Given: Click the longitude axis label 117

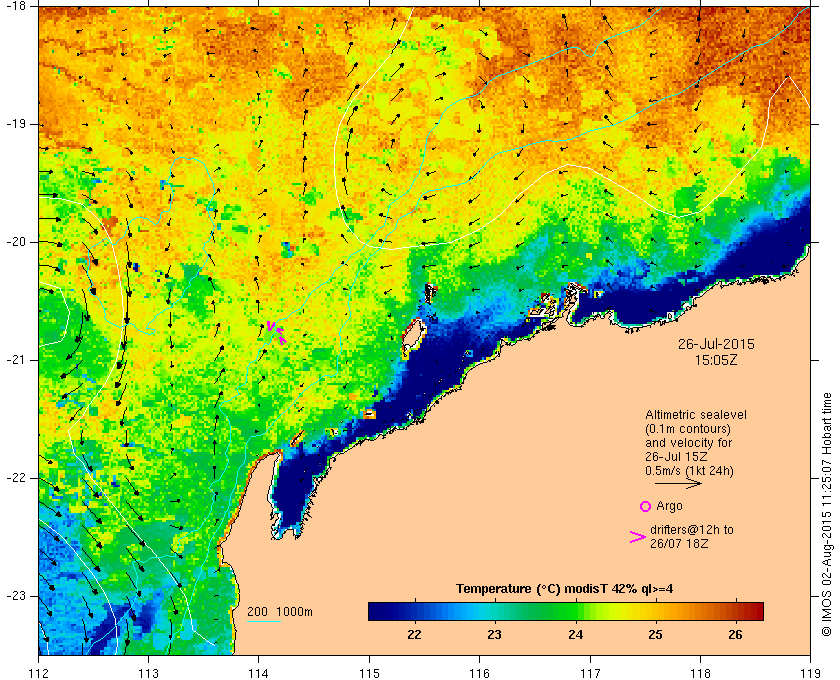Looking at the screenshot, I should click(x=590, y=673).
